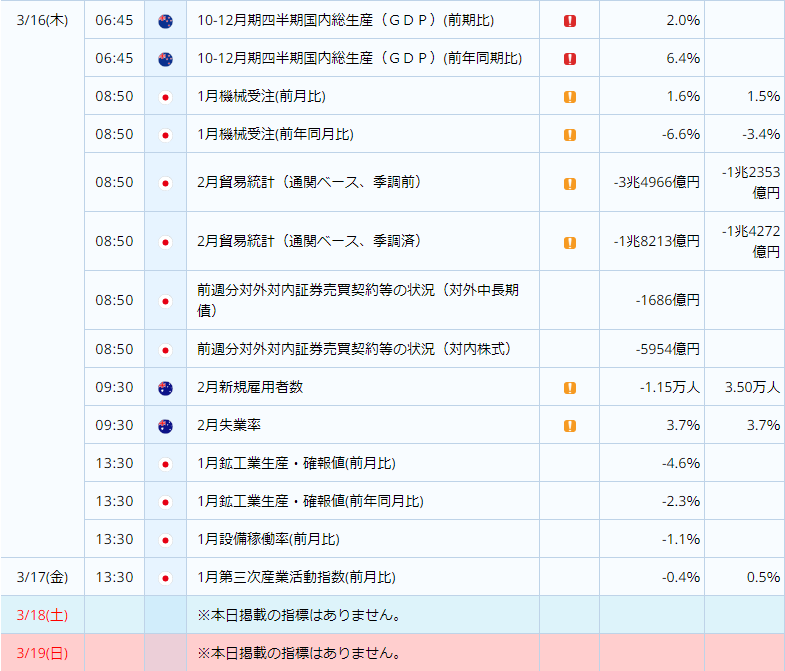Click the 06:45 time in GDP 前期比 row
The image size is (785, 671).
click(114, 20)
